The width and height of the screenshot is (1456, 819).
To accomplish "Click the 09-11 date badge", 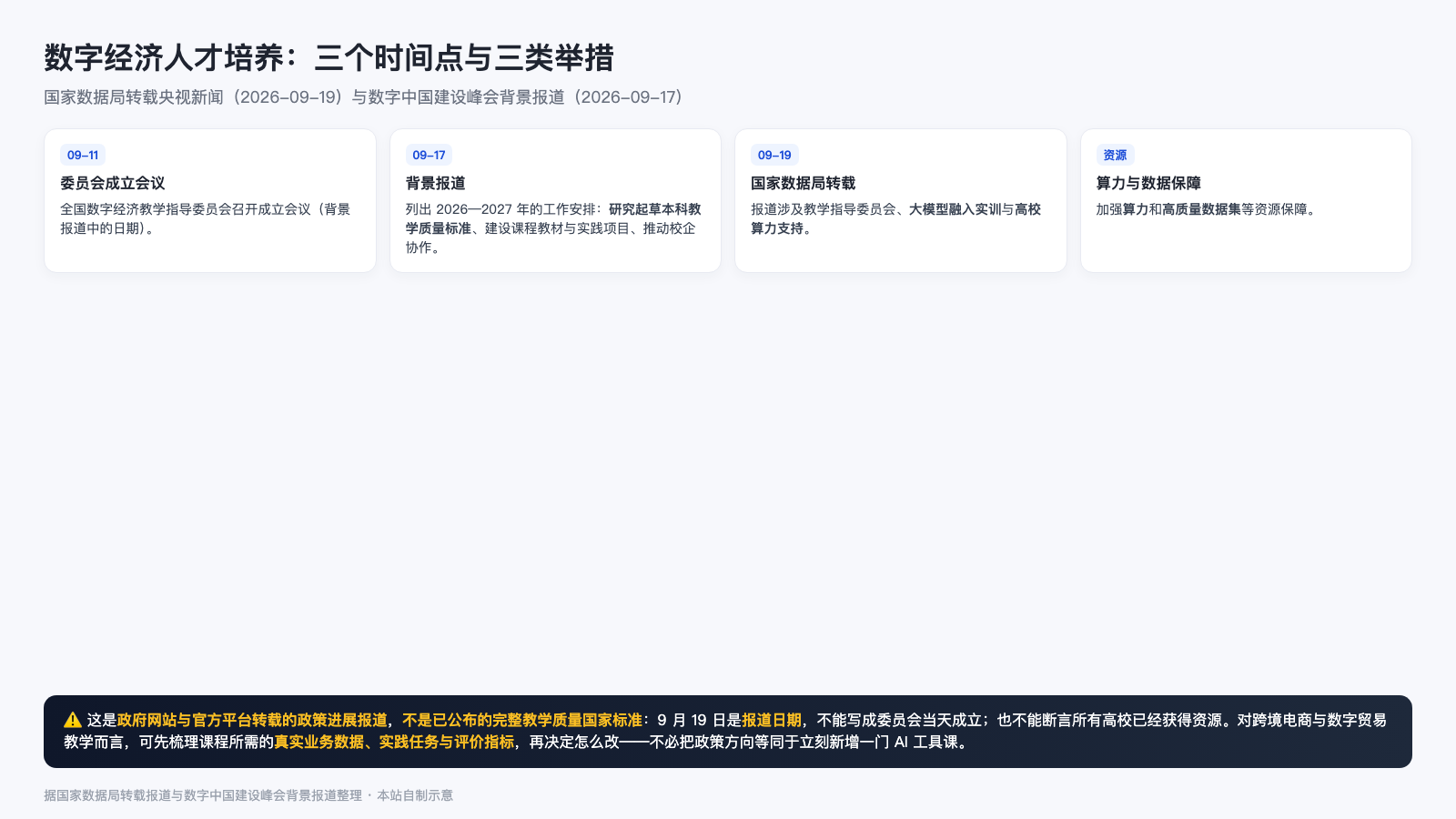I will coord(83,155).
